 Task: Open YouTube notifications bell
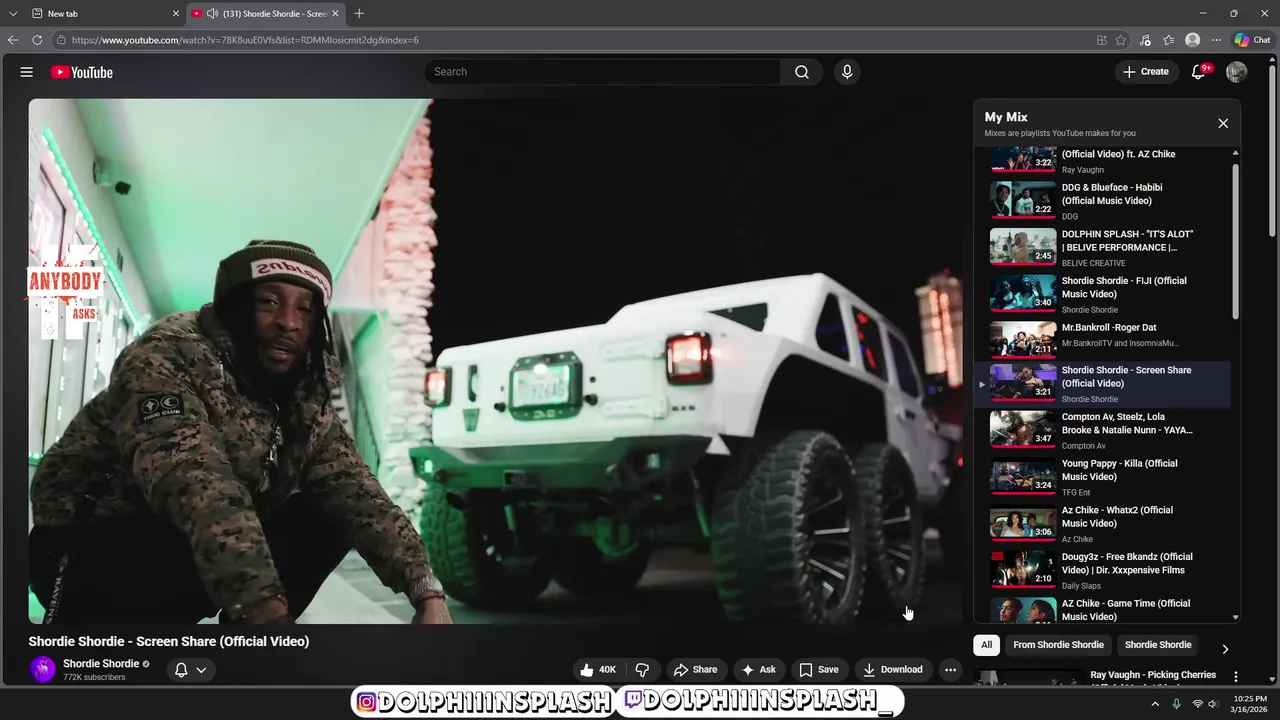(1198, 72)
